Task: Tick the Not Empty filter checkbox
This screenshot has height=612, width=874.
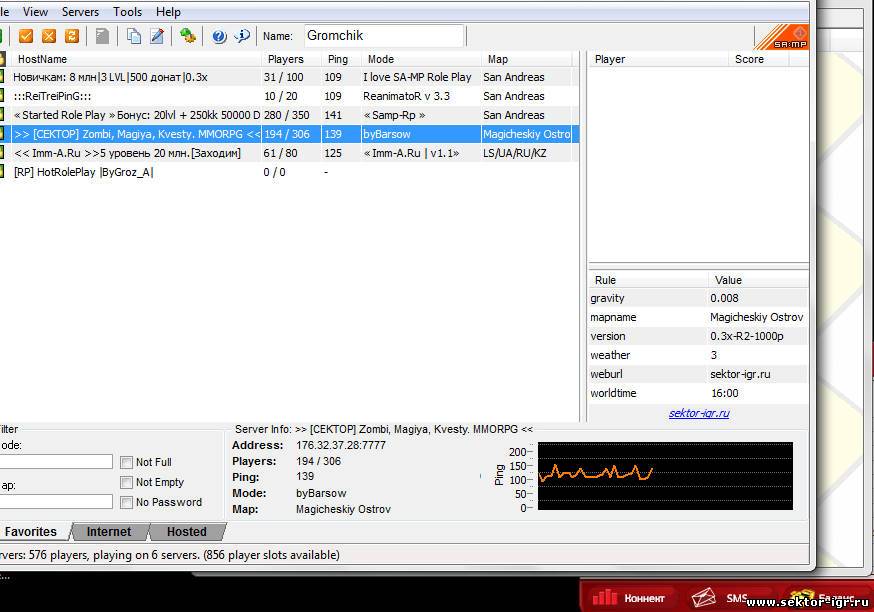Action: click(127, 482)
